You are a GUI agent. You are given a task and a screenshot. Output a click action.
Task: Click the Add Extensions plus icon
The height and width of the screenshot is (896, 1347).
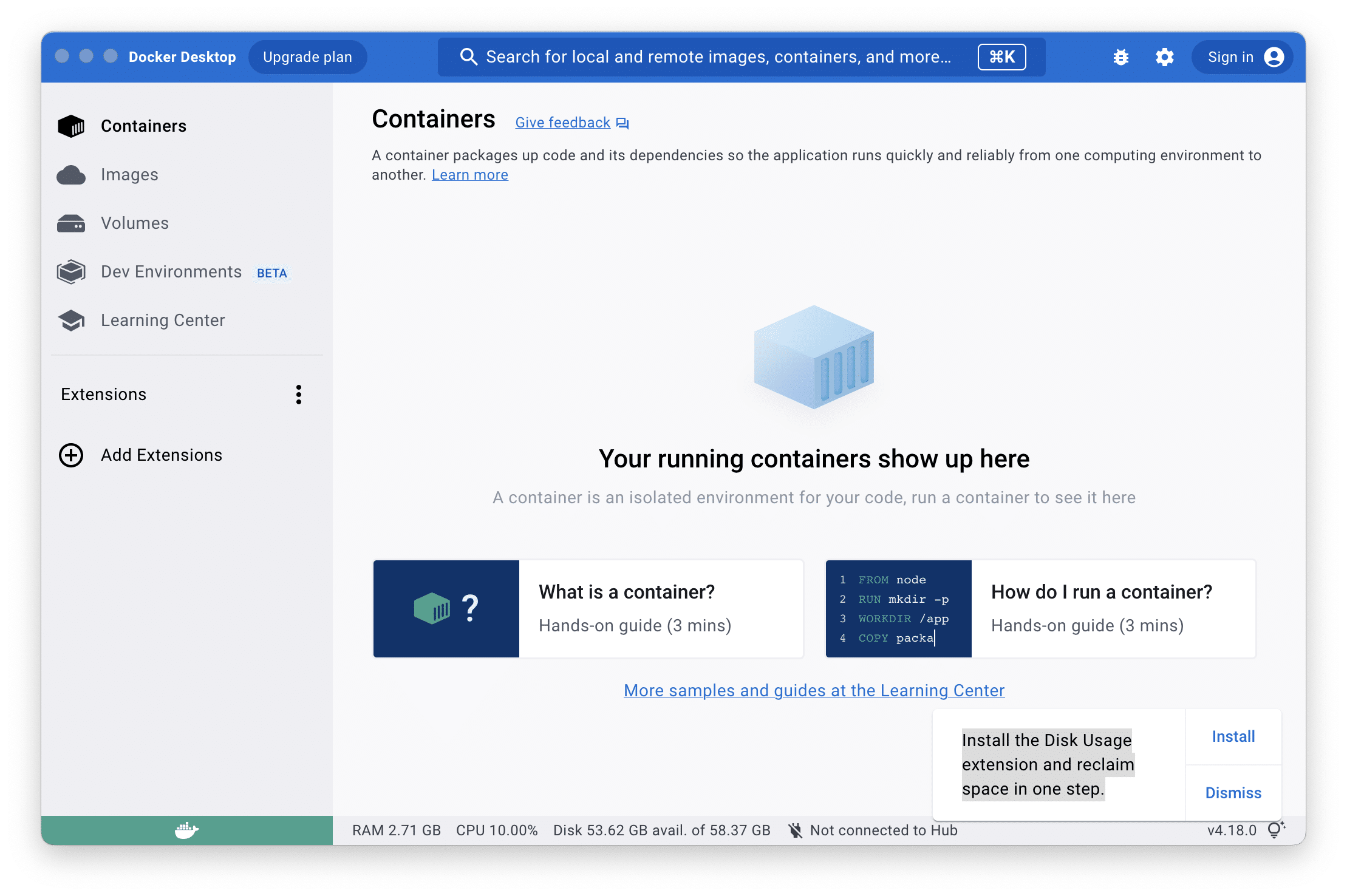click(71, 455)
